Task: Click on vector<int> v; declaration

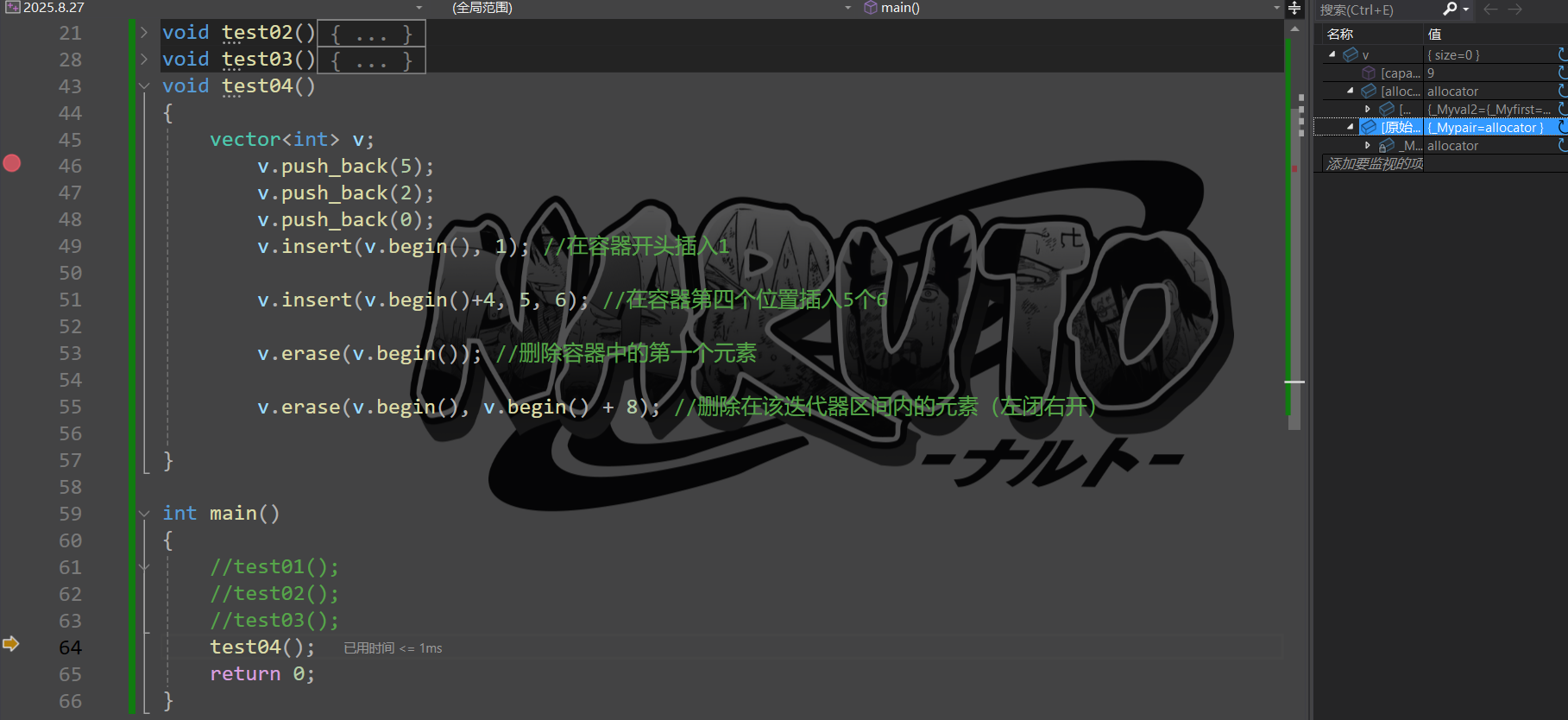Action: pyautogui.click(x=292, y=139)
